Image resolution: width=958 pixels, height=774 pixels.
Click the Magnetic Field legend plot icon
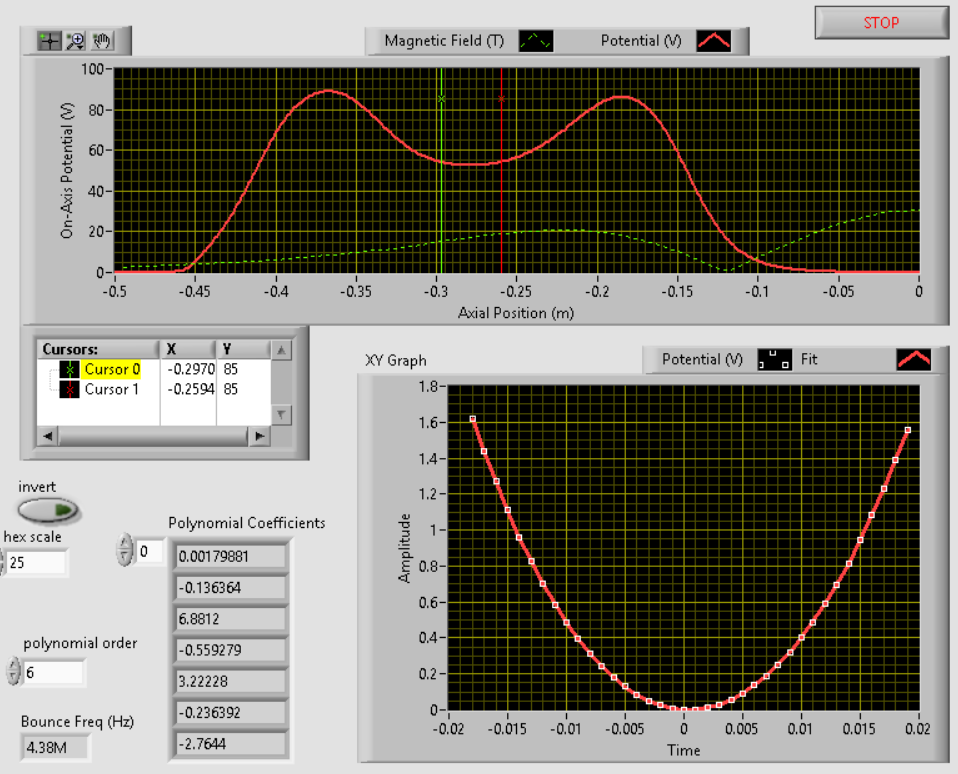pos(535,41)
